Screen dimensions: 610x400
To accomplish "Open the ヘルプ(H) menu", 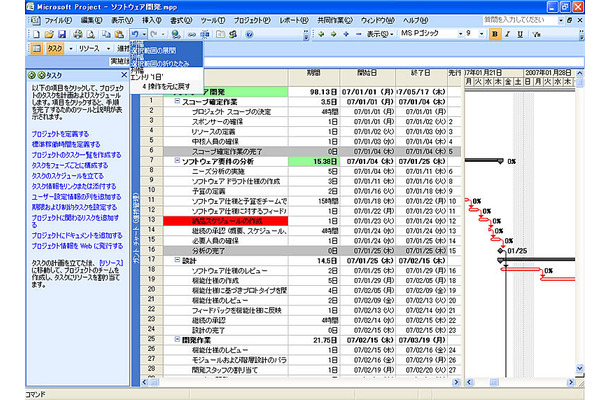I will tap(415, 20).
